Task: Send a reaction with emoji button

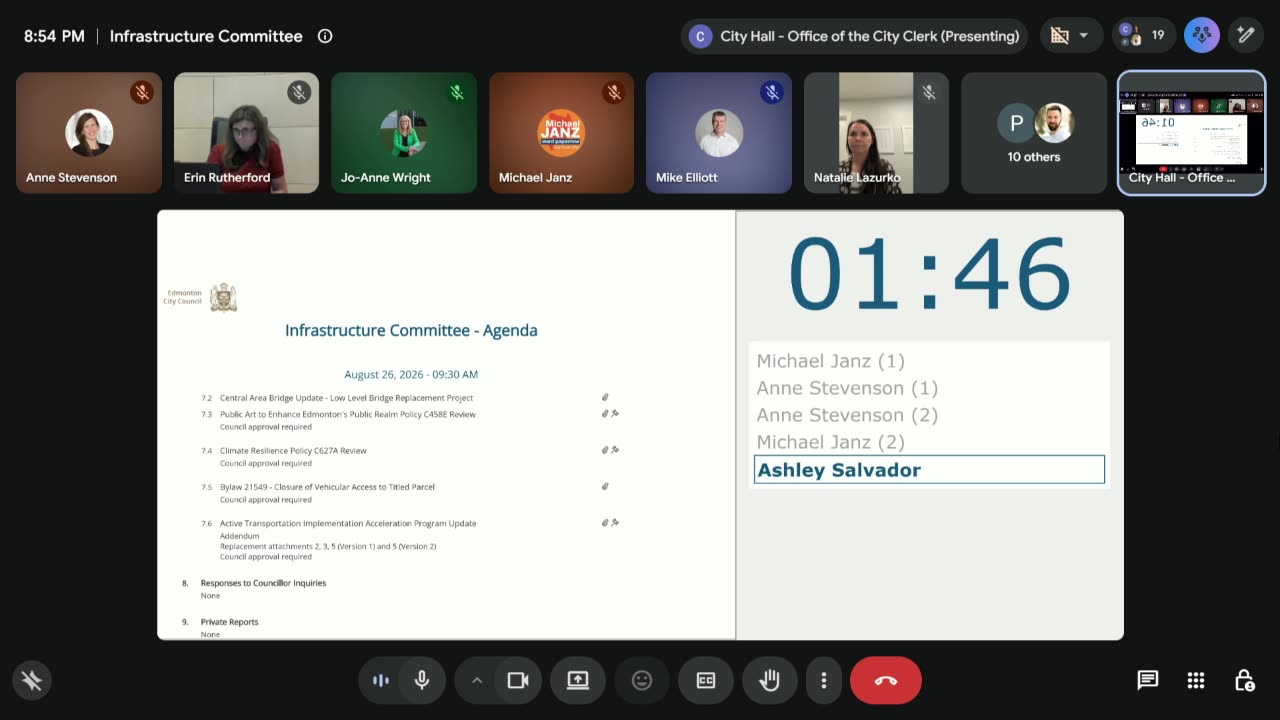Action: coord(642,681)
